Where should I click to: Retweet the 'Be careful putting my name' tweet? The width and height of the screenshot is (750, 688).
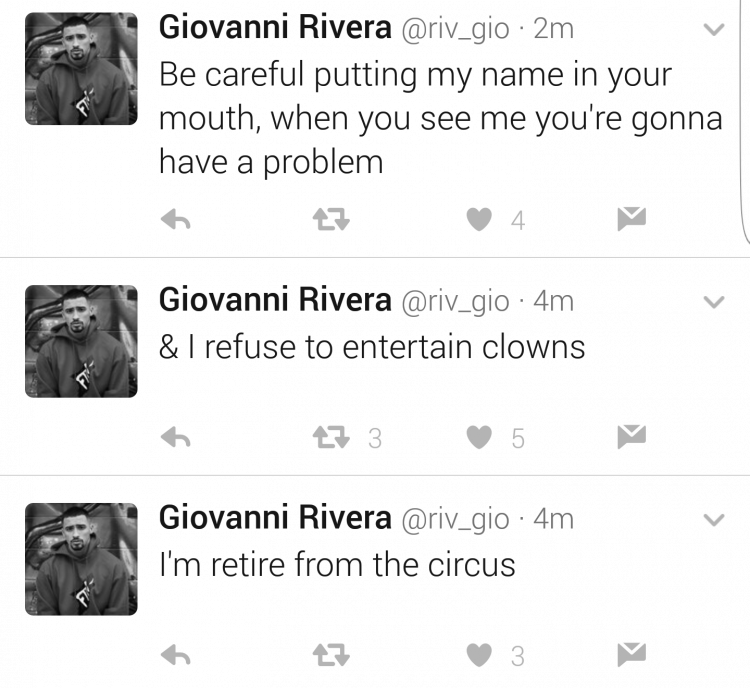[x=331, y=220]
